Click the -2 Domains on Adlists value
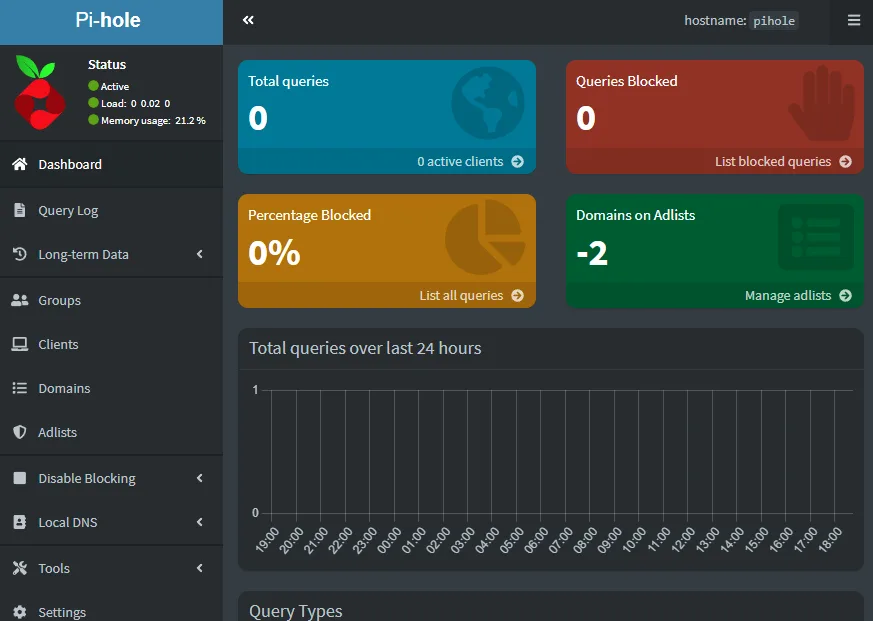Viewport: 873px width, 621px height. tap(592, 253)
